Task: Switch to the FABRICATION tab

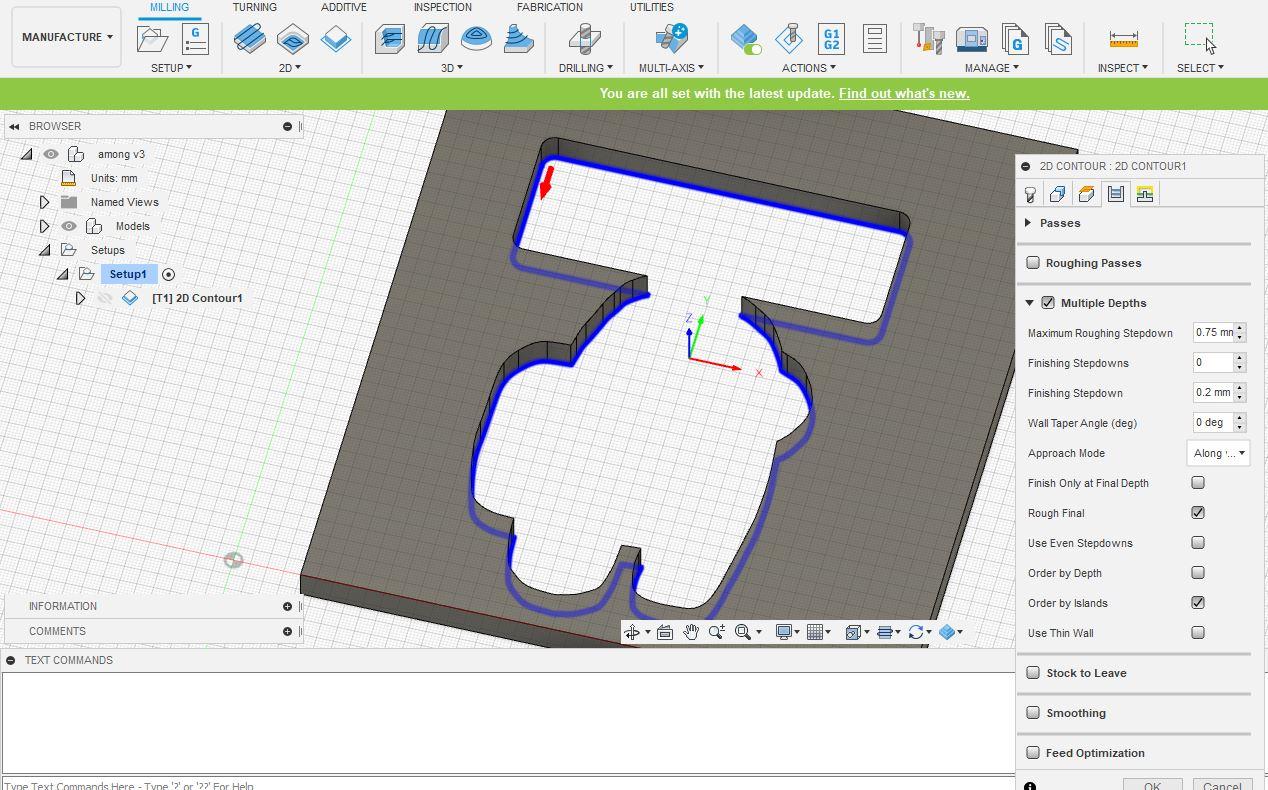Action: click(550, 7)
